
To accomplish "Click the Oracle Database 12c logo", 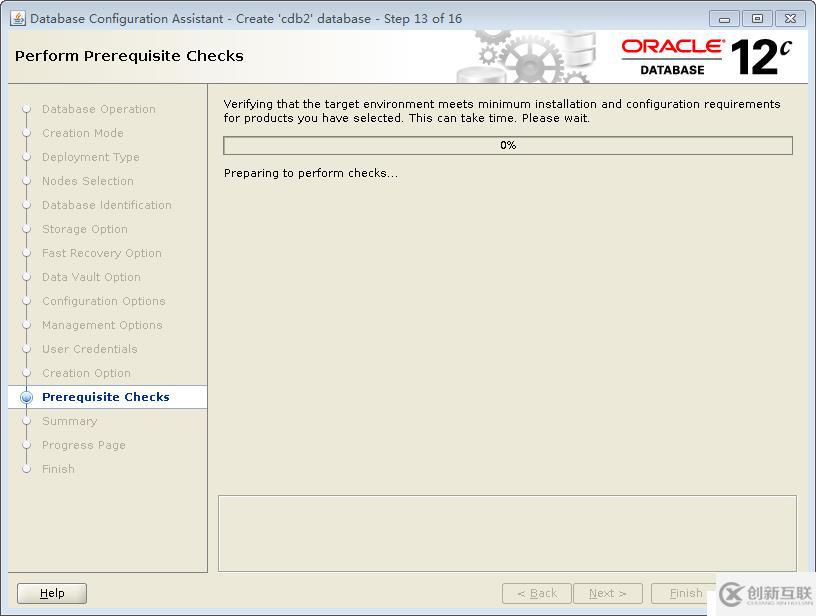I will pos(707,57).
